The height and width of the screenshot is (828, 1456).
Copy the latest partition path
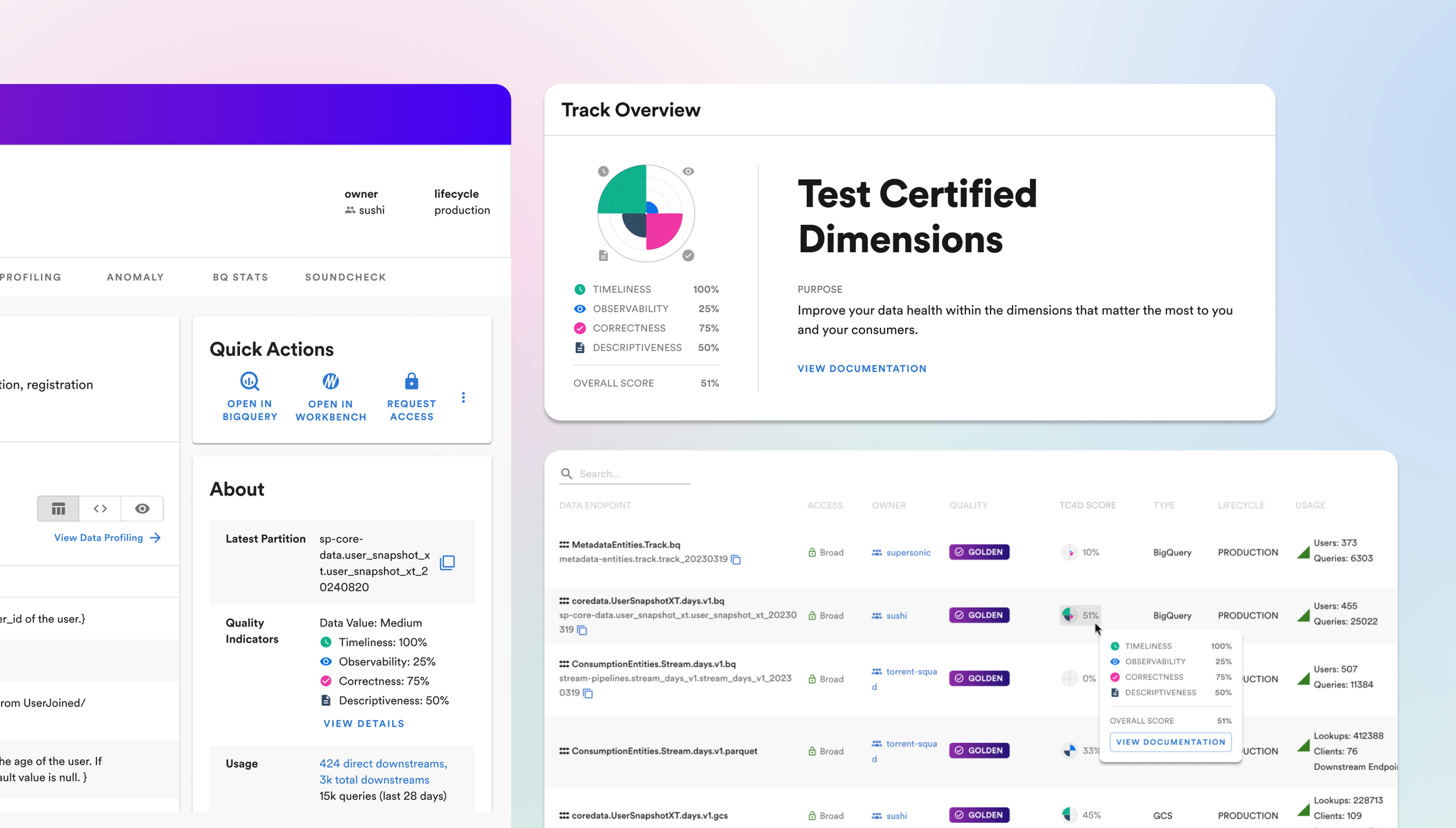(x=447, y=562)
